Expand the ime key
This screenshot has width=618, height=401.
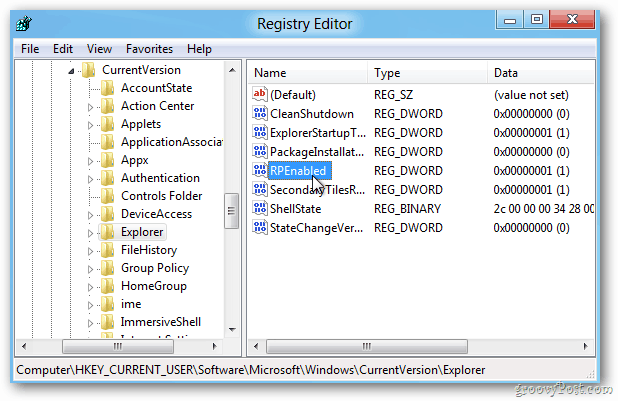point(90,305)
